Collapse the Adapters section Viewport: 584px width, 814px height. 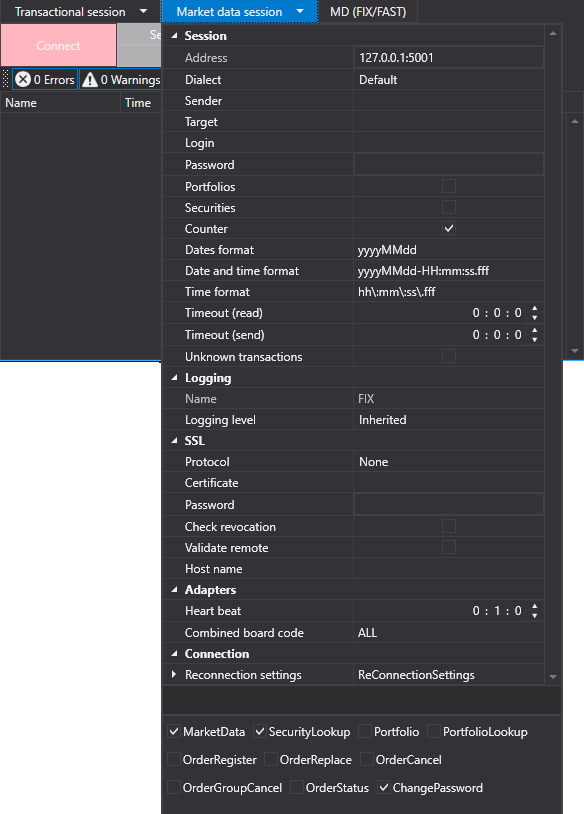[174, 590]
